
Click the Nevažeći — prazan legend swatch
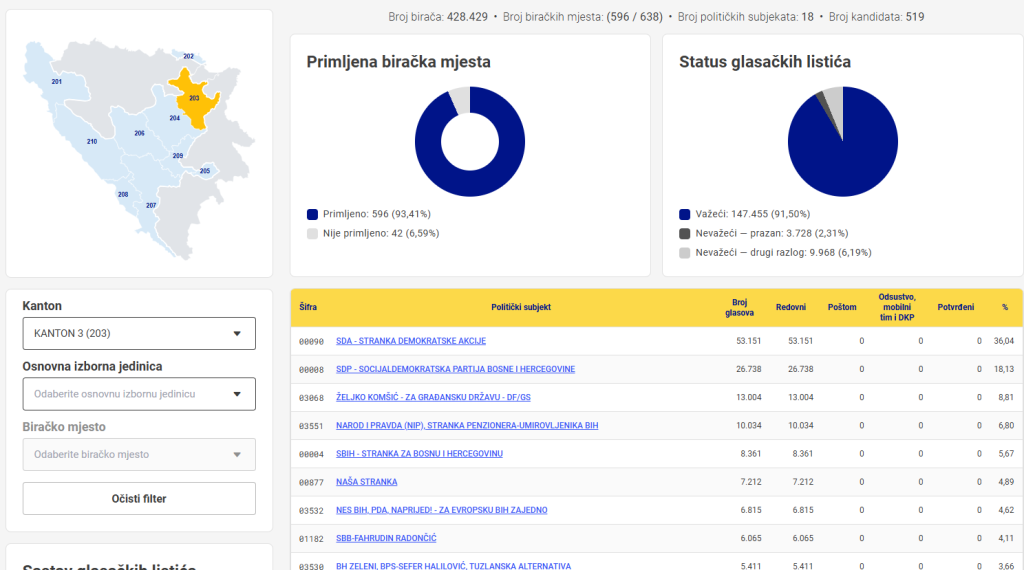point(684,234)
